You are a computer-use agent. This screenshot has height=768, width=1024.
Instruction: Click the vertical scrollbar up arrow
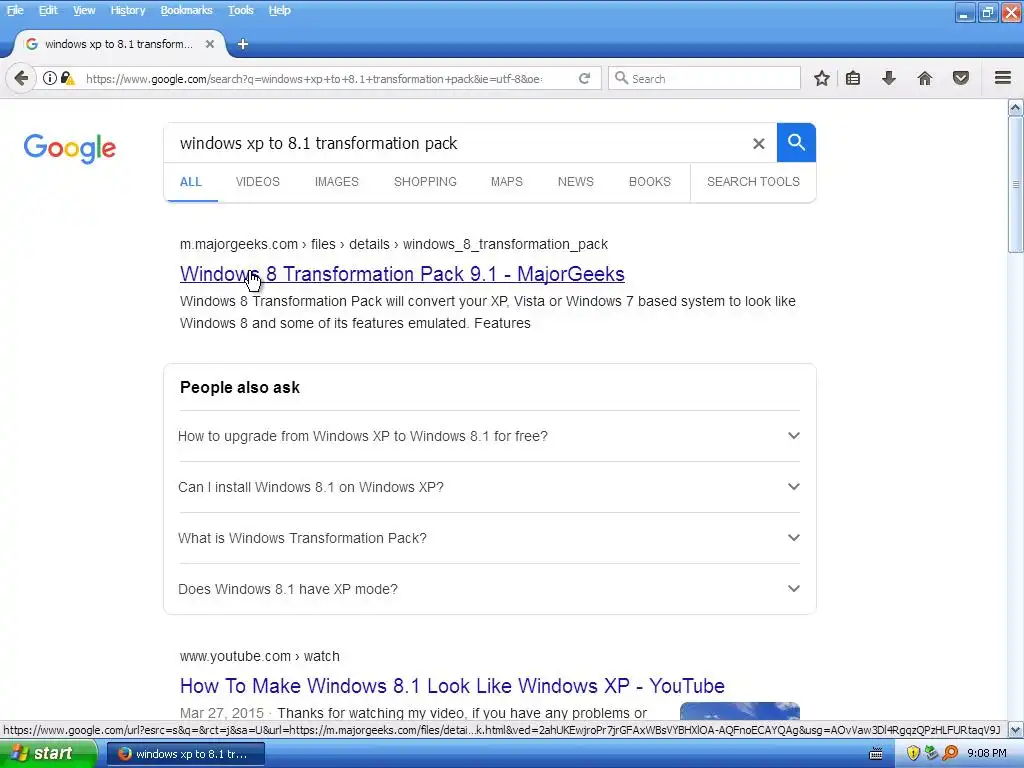pos(1016,106)
